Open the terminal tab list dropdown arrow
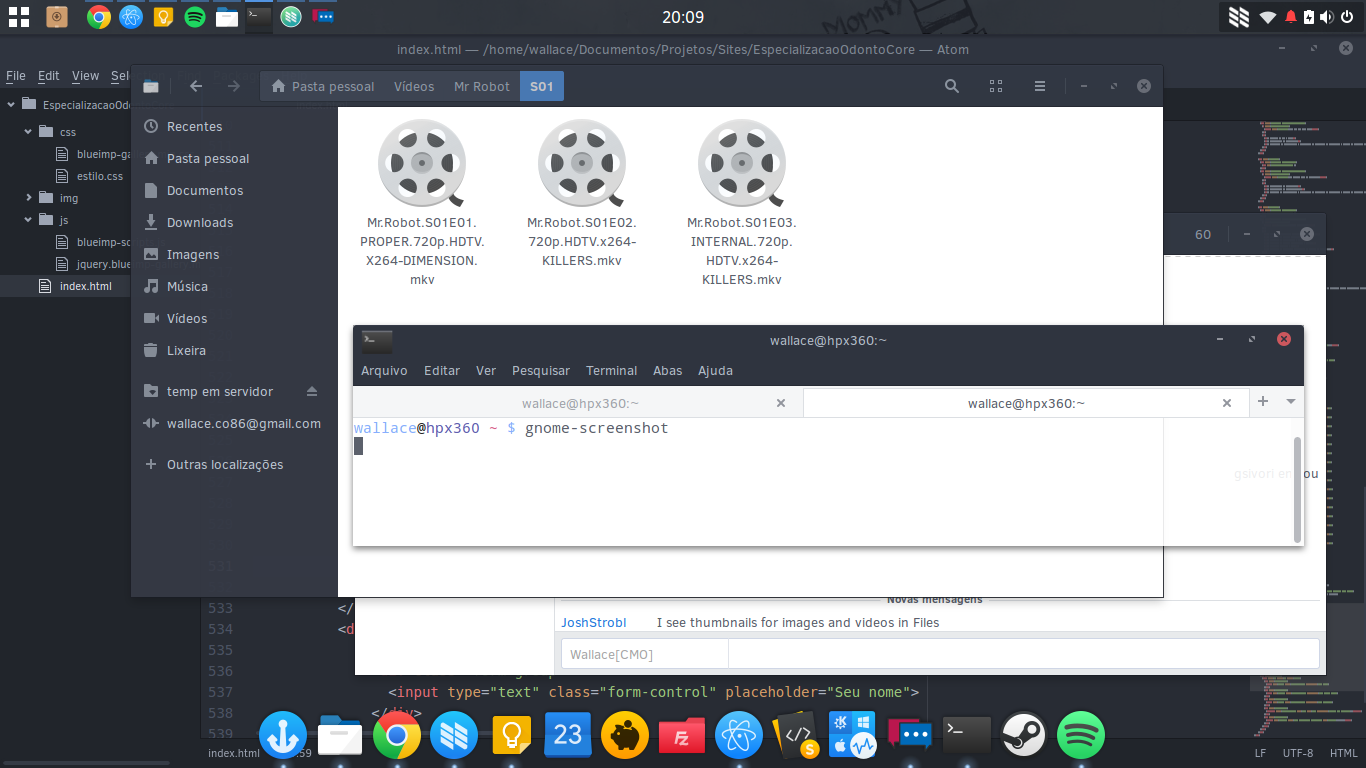 tap(1290, 401)
